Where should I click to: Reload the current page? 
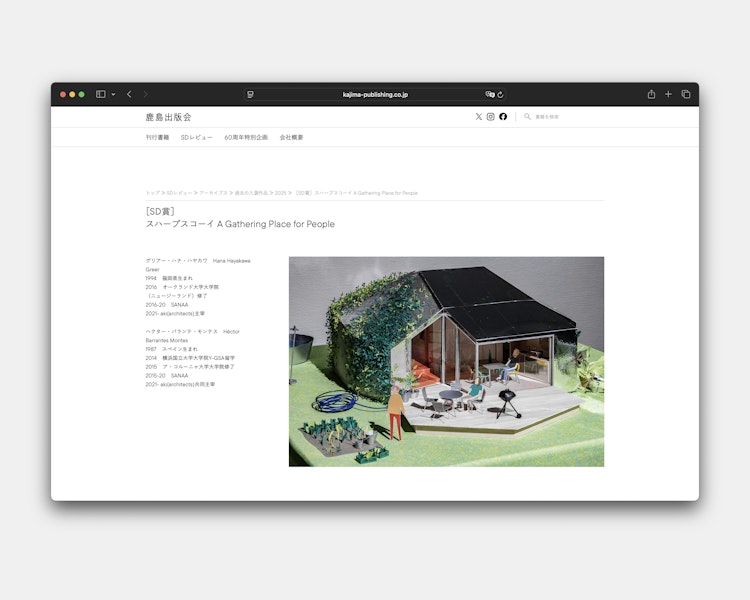tap(500, 95)
